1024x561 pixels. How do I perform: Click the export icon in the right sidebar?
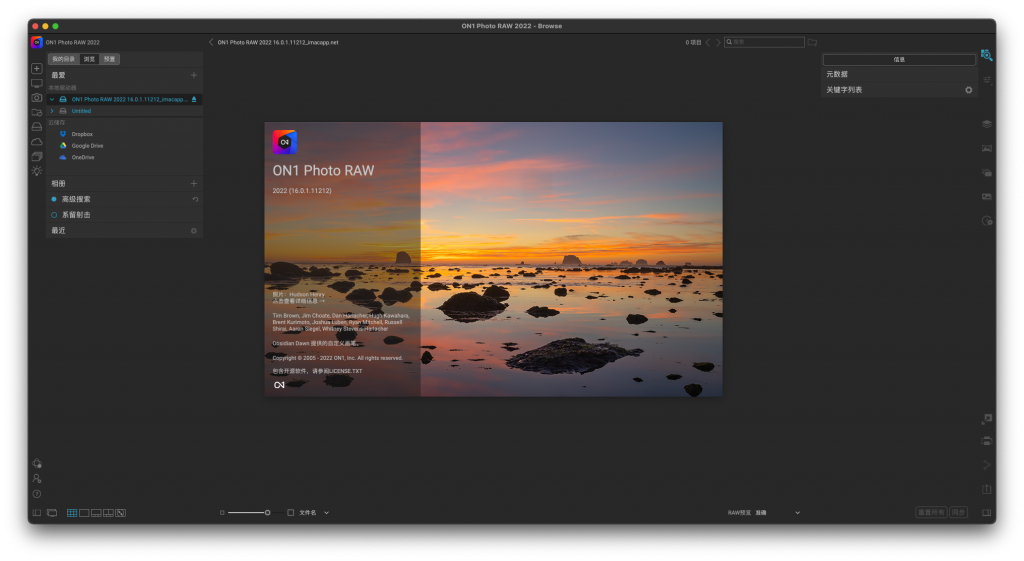[987, 489]
